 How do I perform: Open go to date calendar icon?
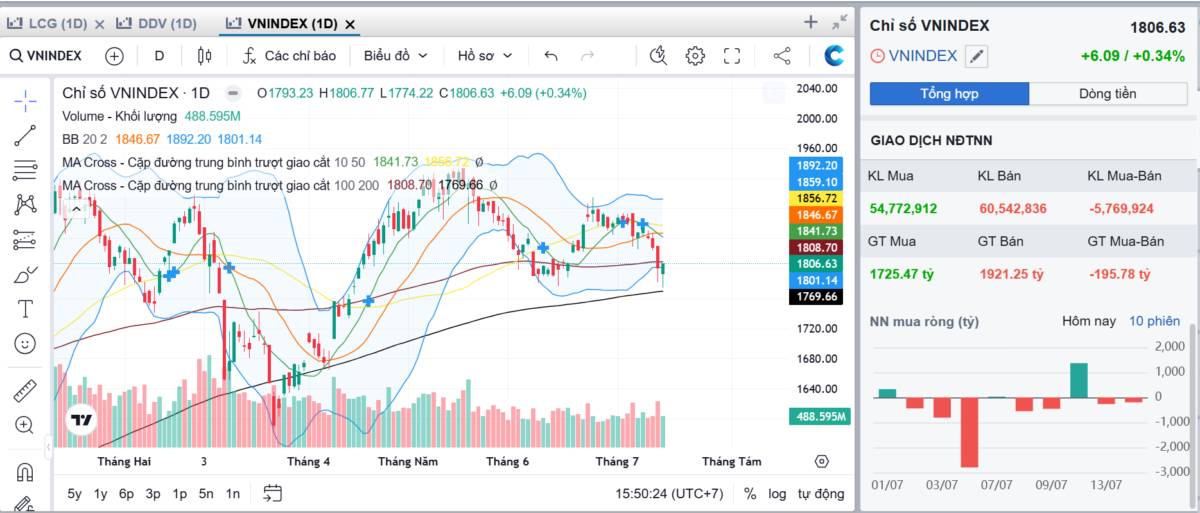(x=273, y=493)
